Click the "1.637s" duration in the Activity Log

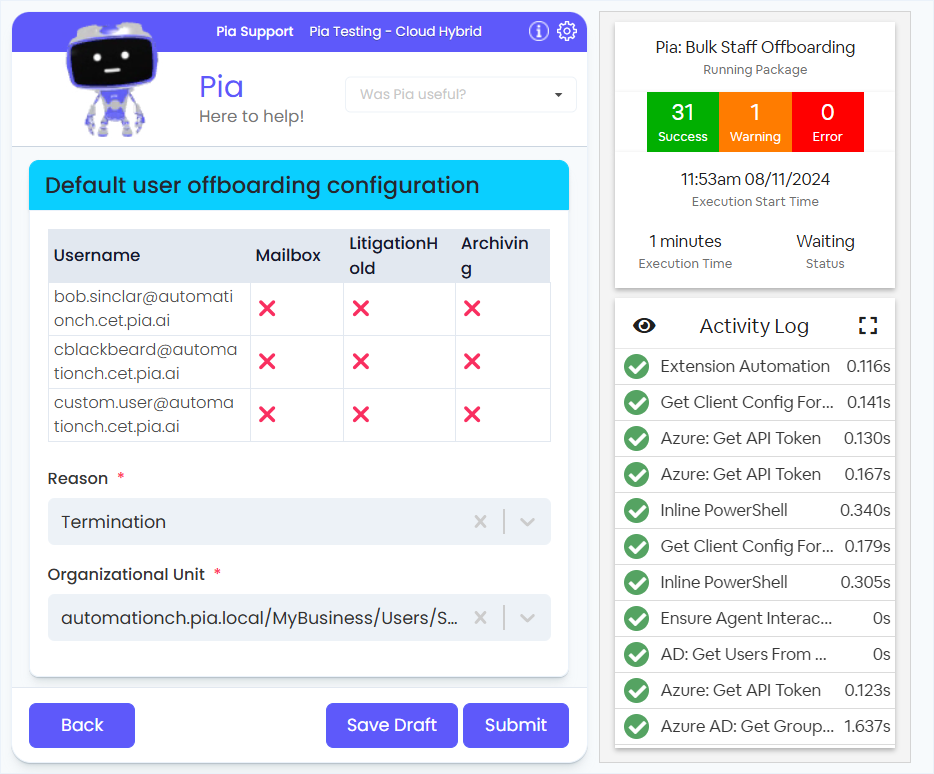pos(867,726)
